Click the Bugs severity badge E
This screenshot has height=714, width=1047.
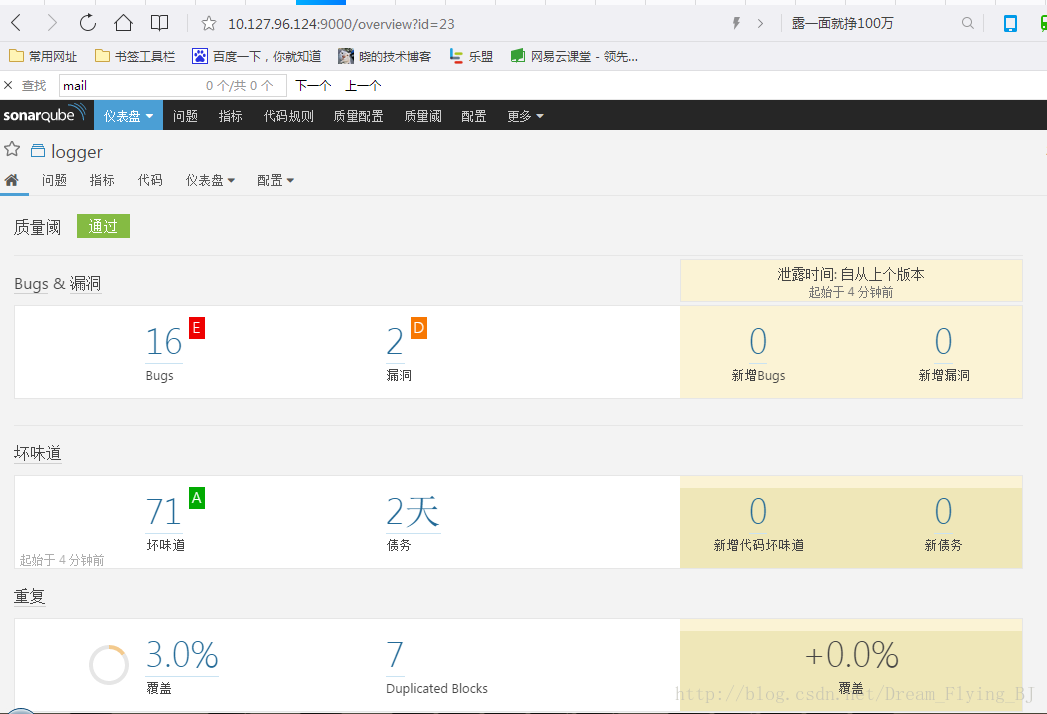pyautogui.click(x=196, y=327)
